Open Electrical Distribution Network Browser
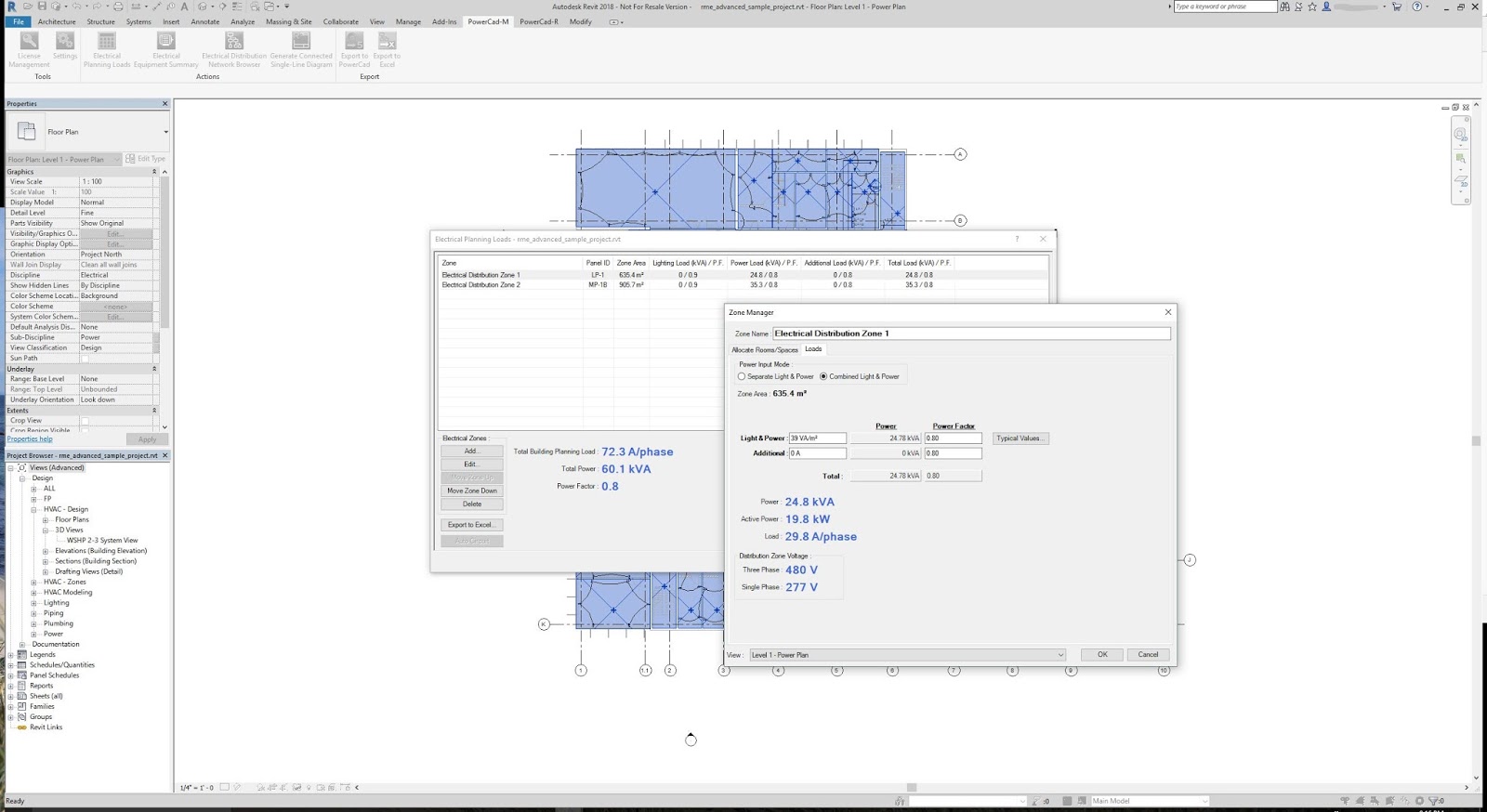Screen dimensions: 1487x812 (x=234, y=42)
